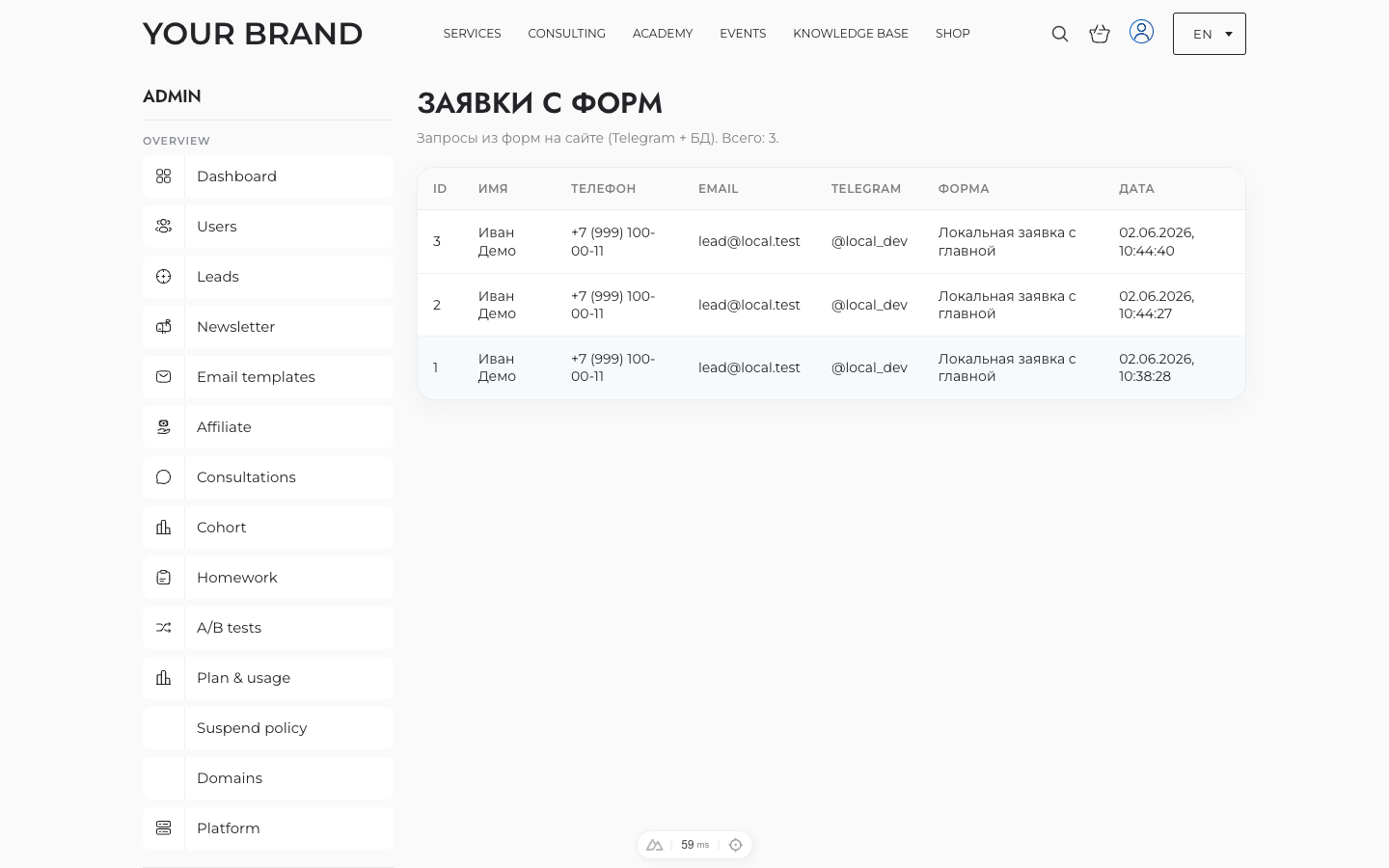Open Leads in the sidebar
Image resolution: width=1389 pixels, height=868 pixels.
point(268,277)
